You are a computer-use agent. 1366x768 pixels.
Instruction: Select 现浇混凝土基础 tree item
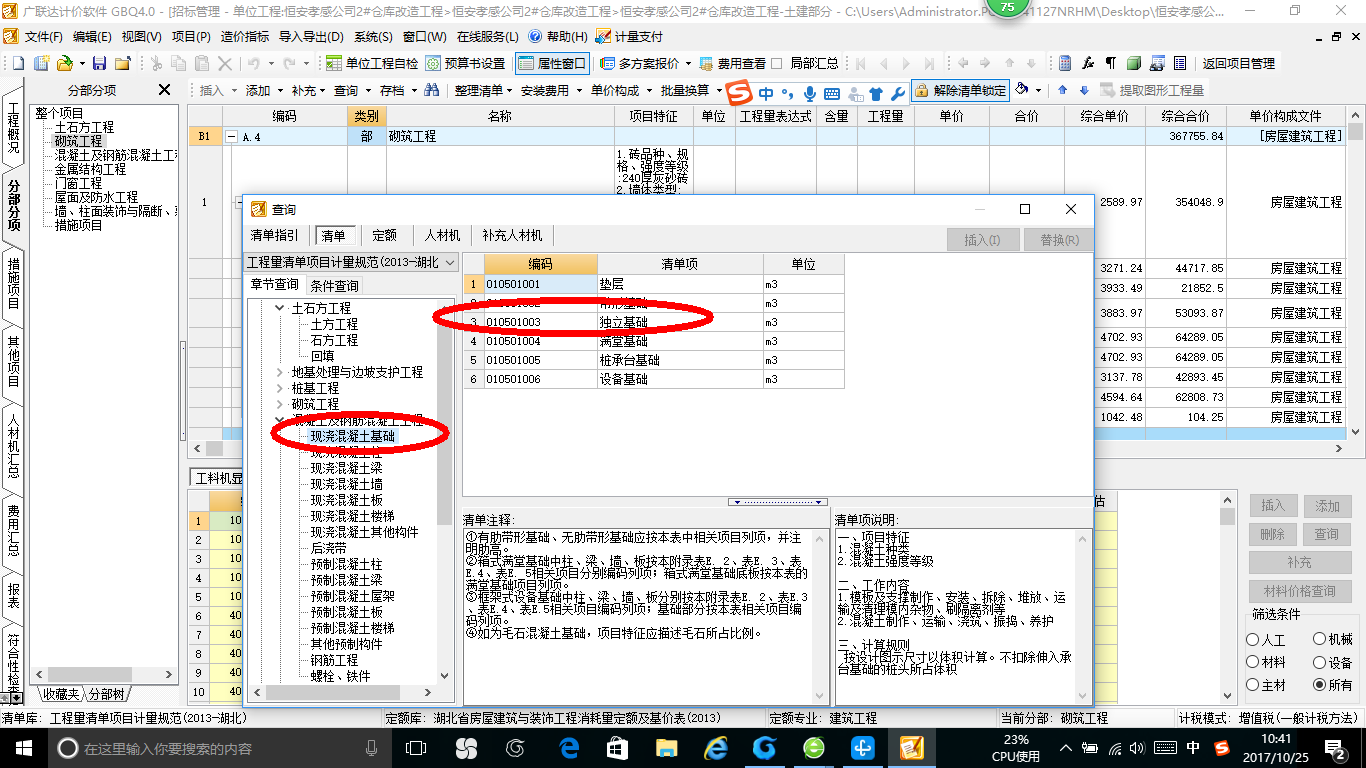tap(352, 436)
